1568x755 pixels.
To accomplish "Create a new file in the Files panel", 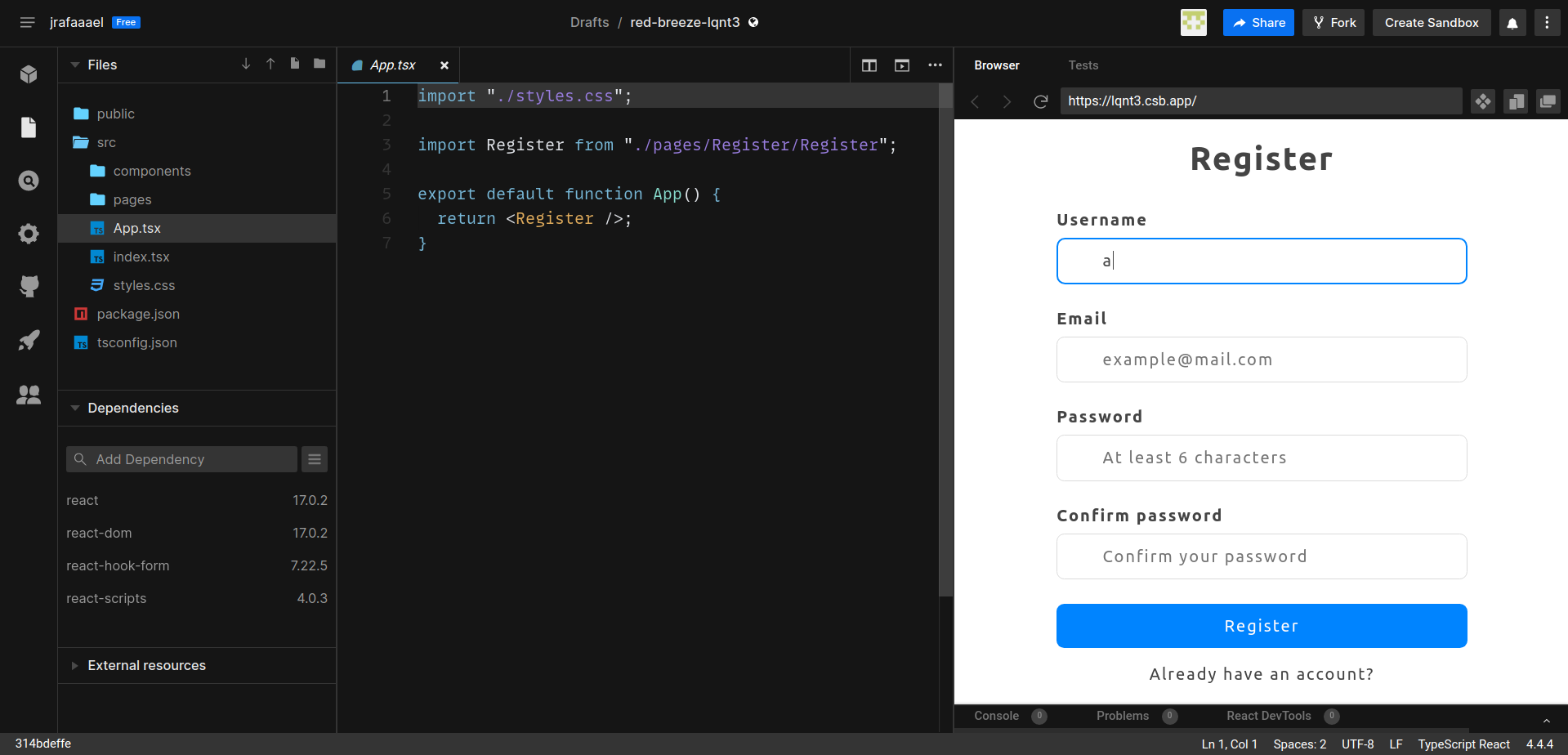I will 294,64.
